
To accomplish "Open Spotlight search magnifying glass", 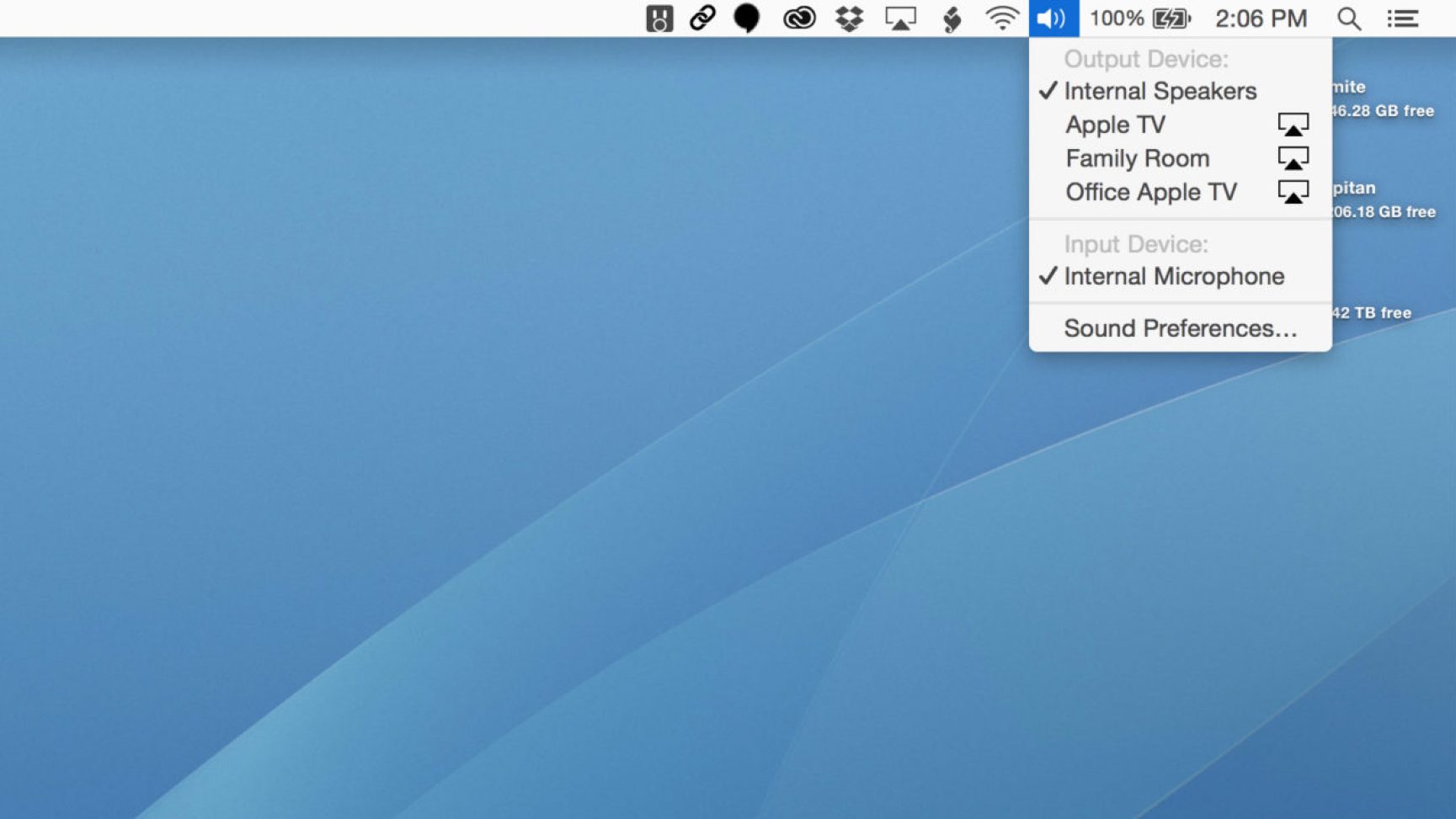I will 1349,19.
